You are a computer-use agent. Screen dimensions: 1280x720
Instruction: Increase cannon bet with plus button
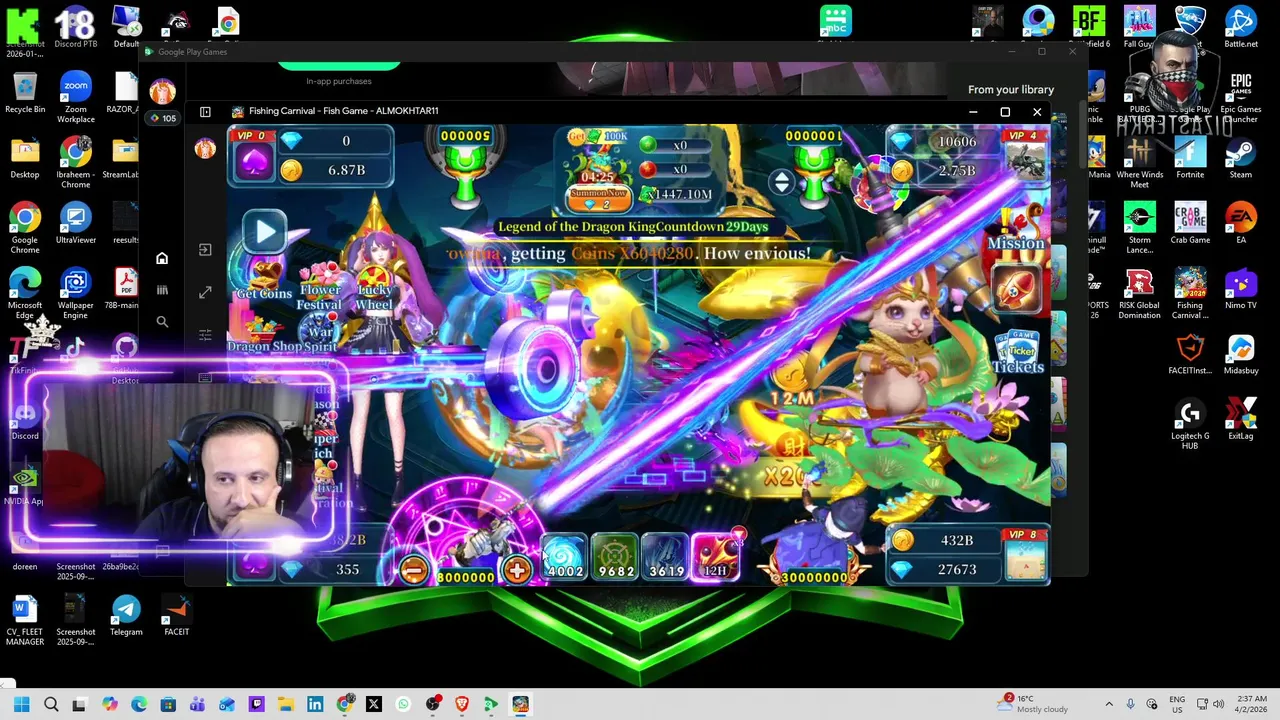coord(517,570)
